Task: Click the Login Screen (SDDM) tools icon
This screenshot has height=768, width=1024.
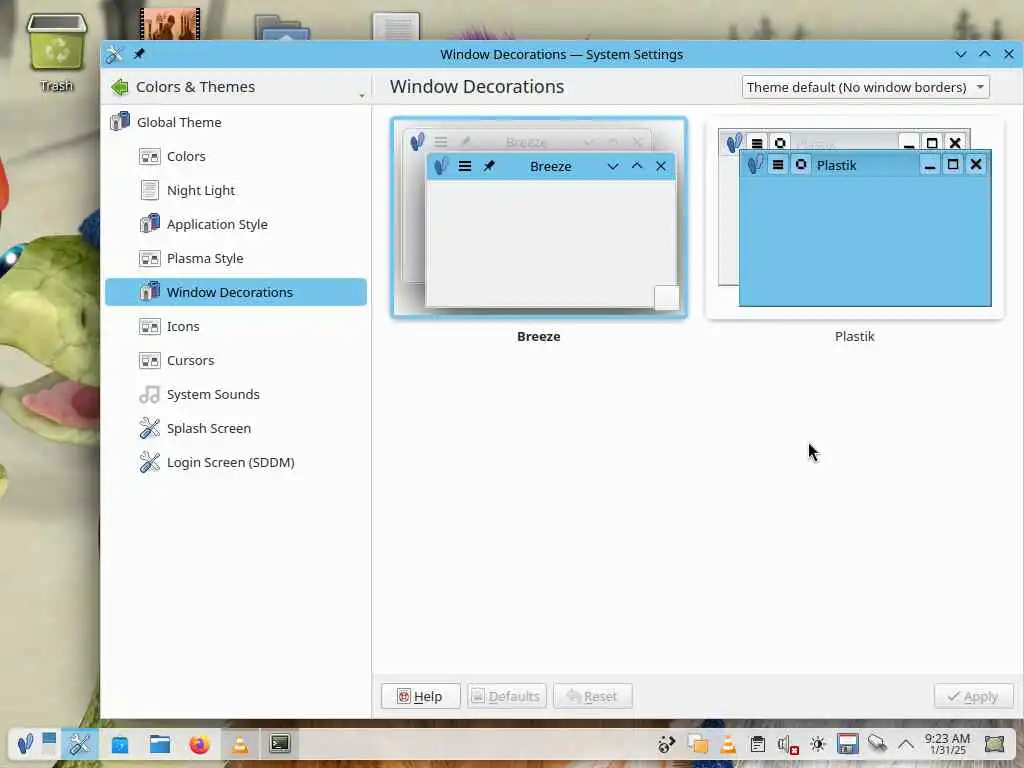Action: 150,462
